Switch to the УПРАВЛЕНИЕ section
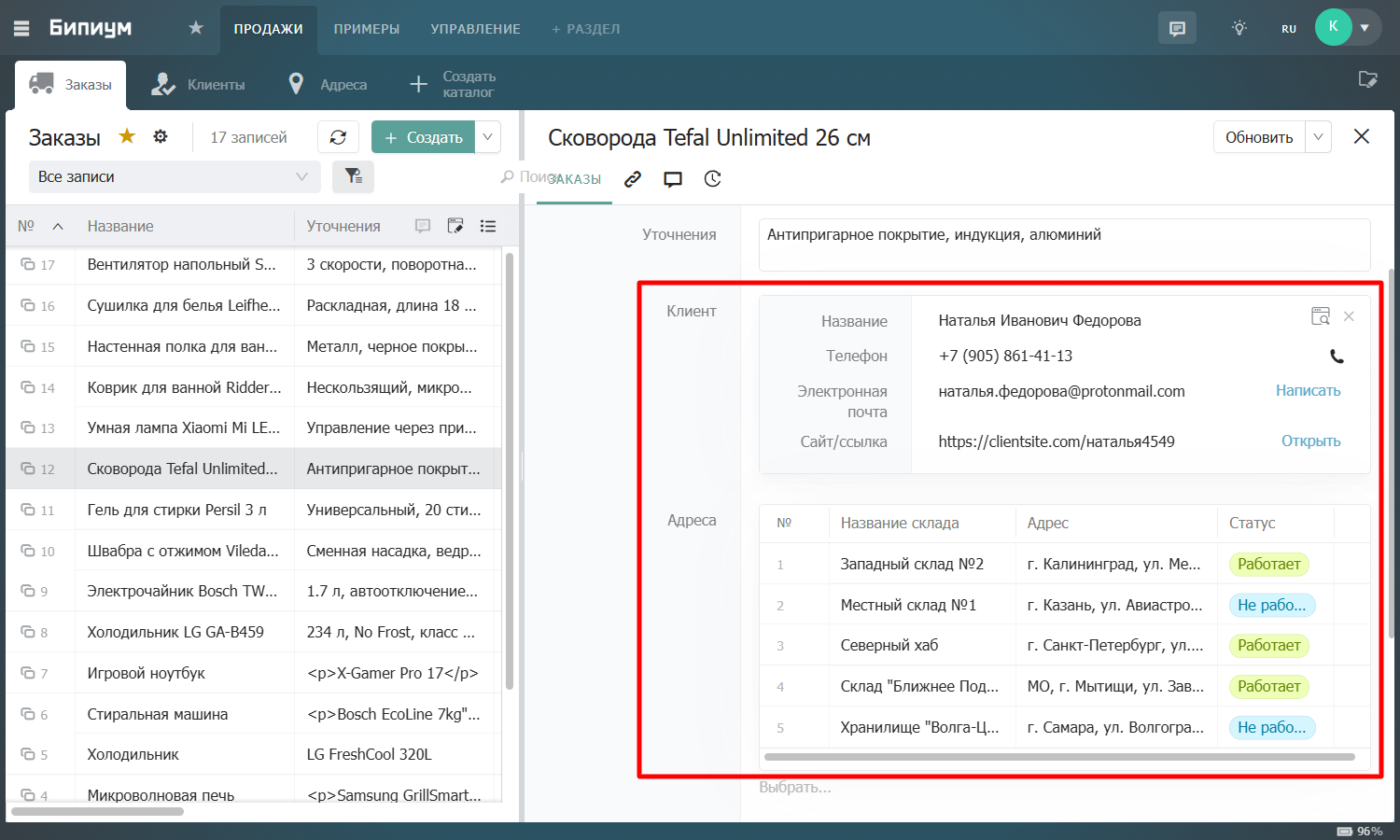The image size is (1400, 840). [475, 29]
